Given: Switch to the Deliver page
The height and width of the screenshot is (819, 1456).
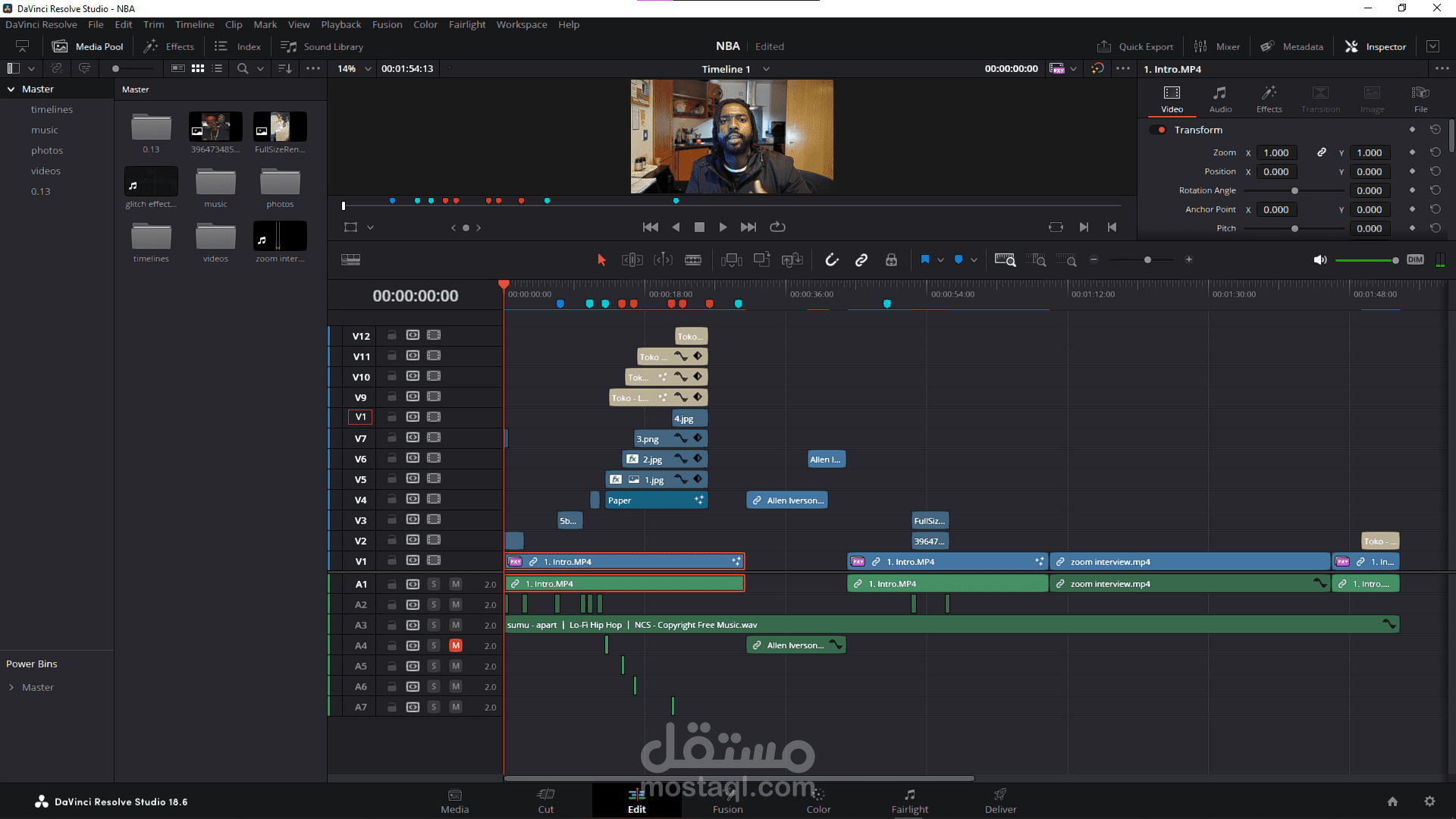Looking at the screenshot, I should 1000,801.
